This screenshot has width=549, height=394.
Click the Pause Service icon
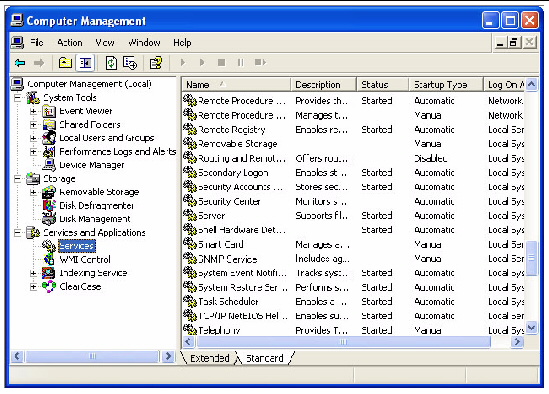point(241,63)
